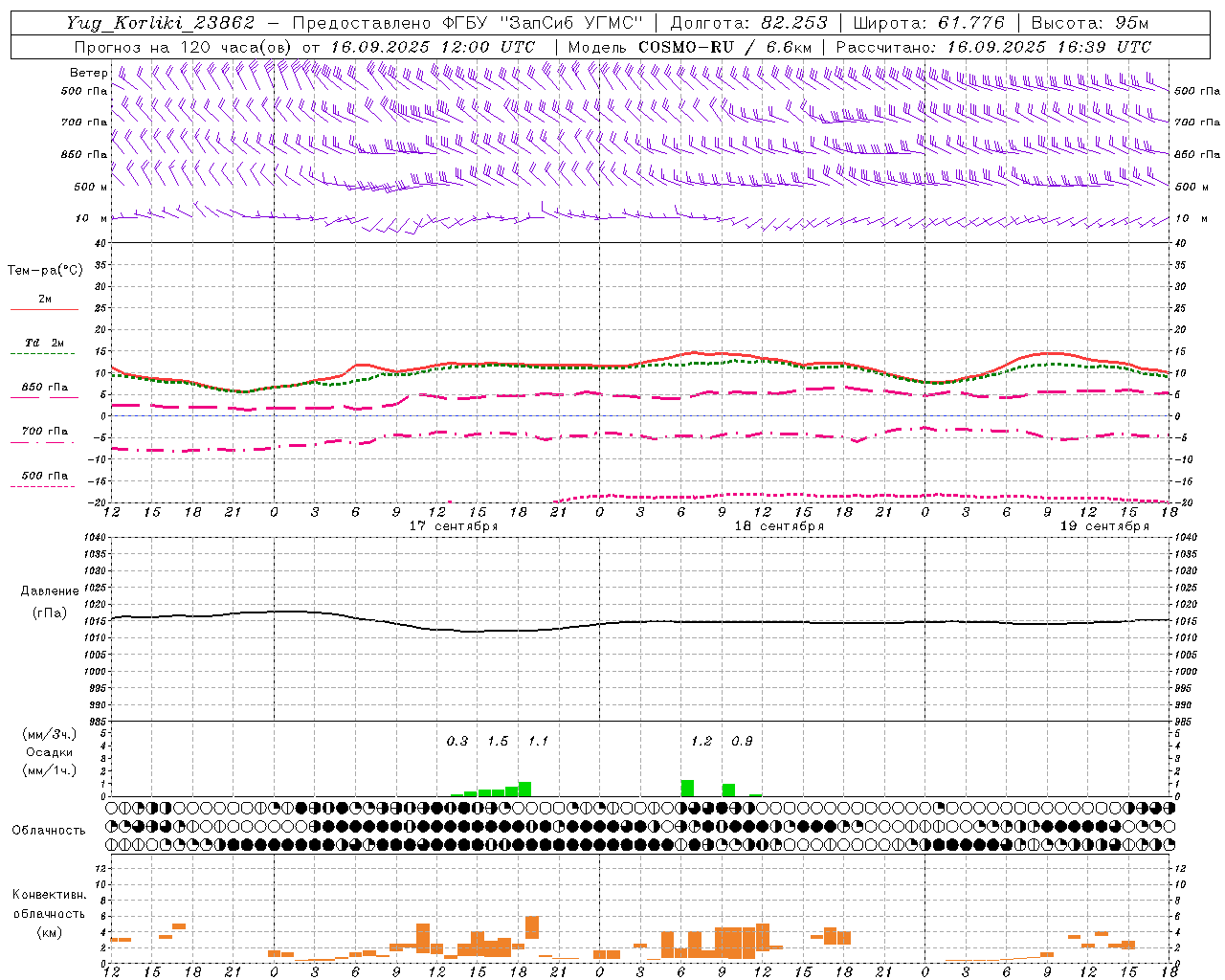The height and width of the screenshot is (980, 1225).
Task: Click the 3-hour precipitation value 0.3
Action: point(457,741)
